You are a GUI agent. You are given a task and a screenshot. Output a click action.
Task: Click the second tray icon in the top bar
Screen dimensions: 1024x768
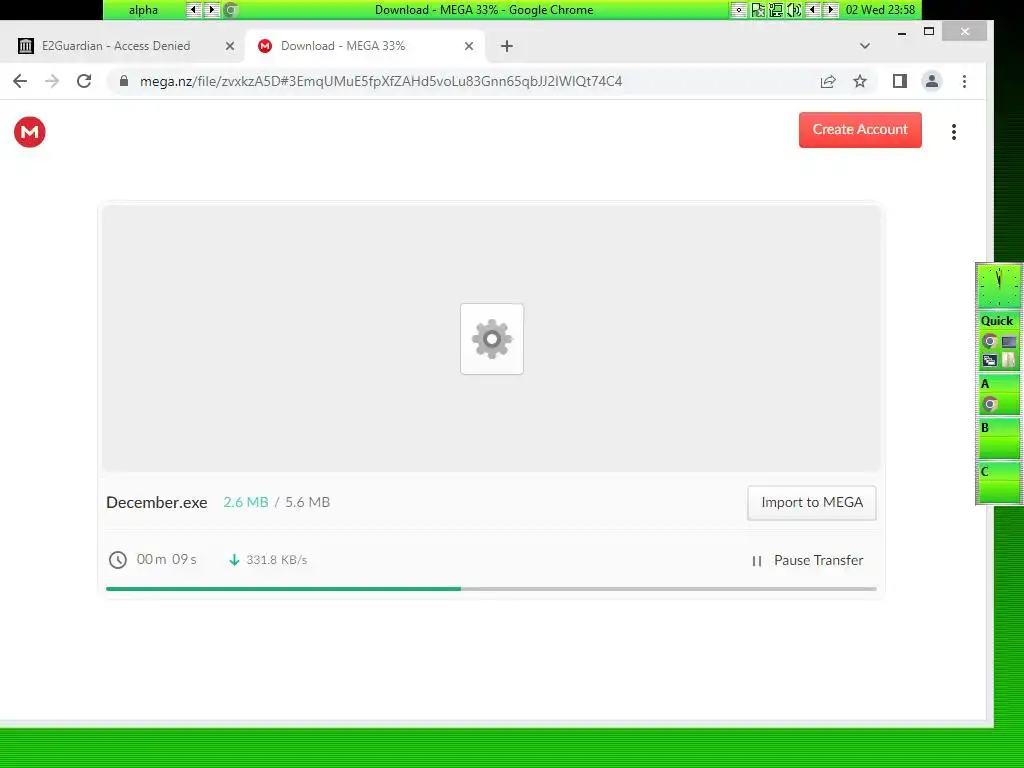pos(758,10)
